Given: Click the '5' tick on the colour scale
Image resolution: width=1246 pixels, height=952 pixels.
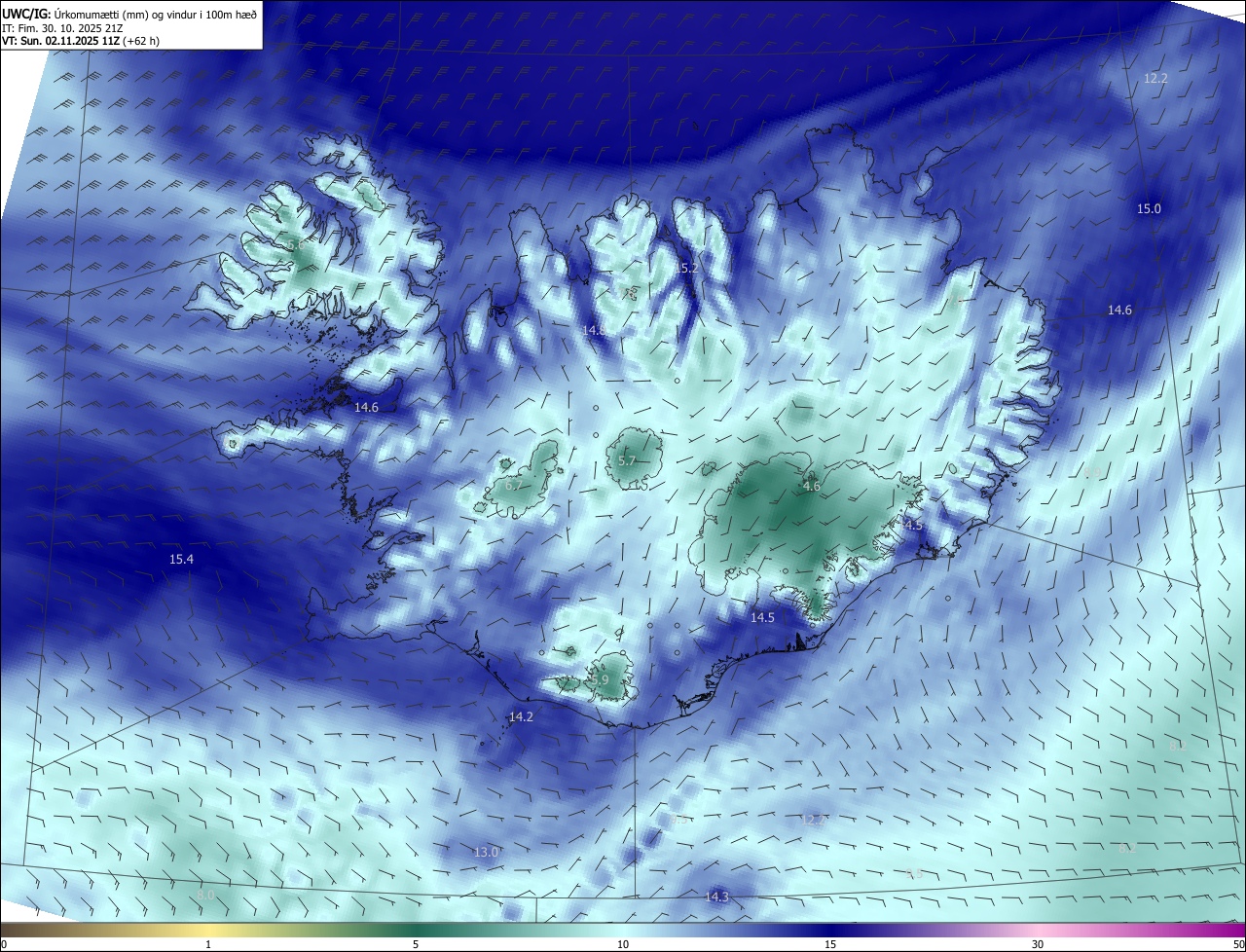Looking at the screenshot, I should pos(416,944).
